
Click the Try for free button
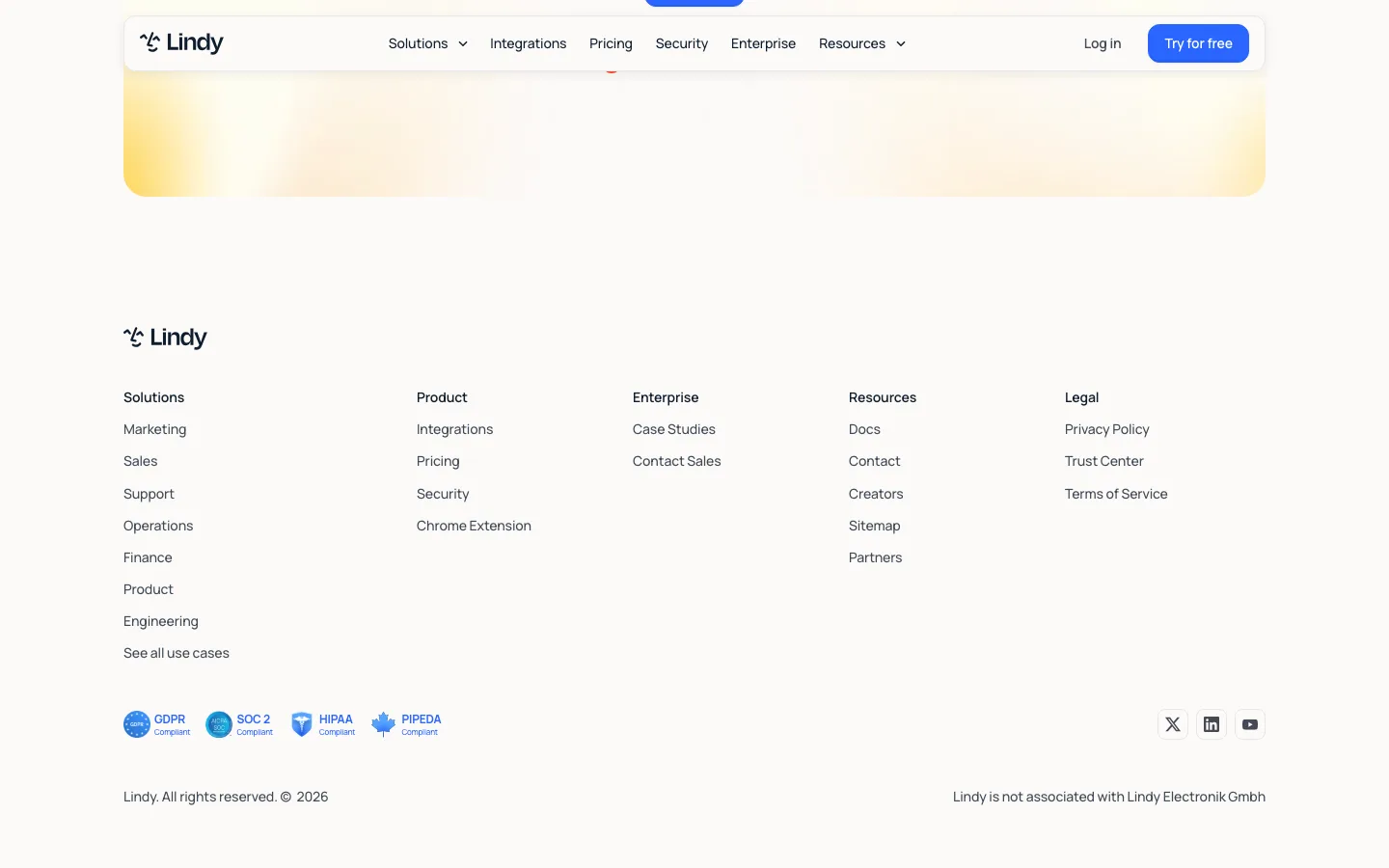1198,43
